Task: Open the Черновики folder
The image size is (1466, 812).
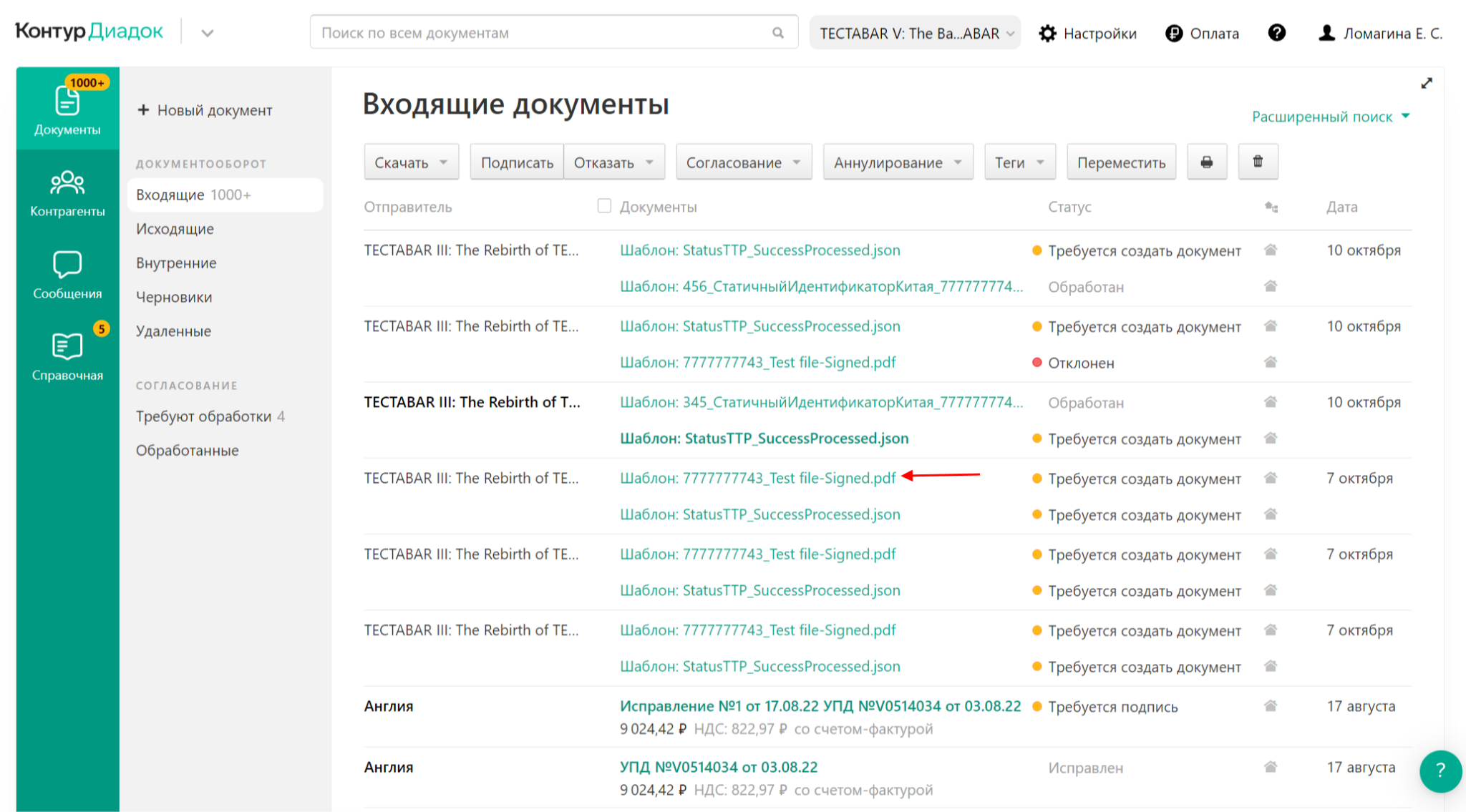Action: (x=174, y=297)
